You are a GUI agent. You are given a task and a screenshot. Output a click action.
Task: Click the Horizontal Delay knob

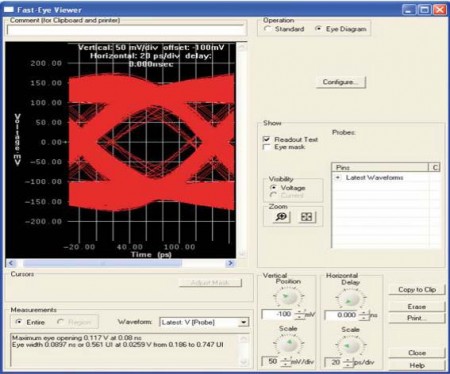pos(350,299)
